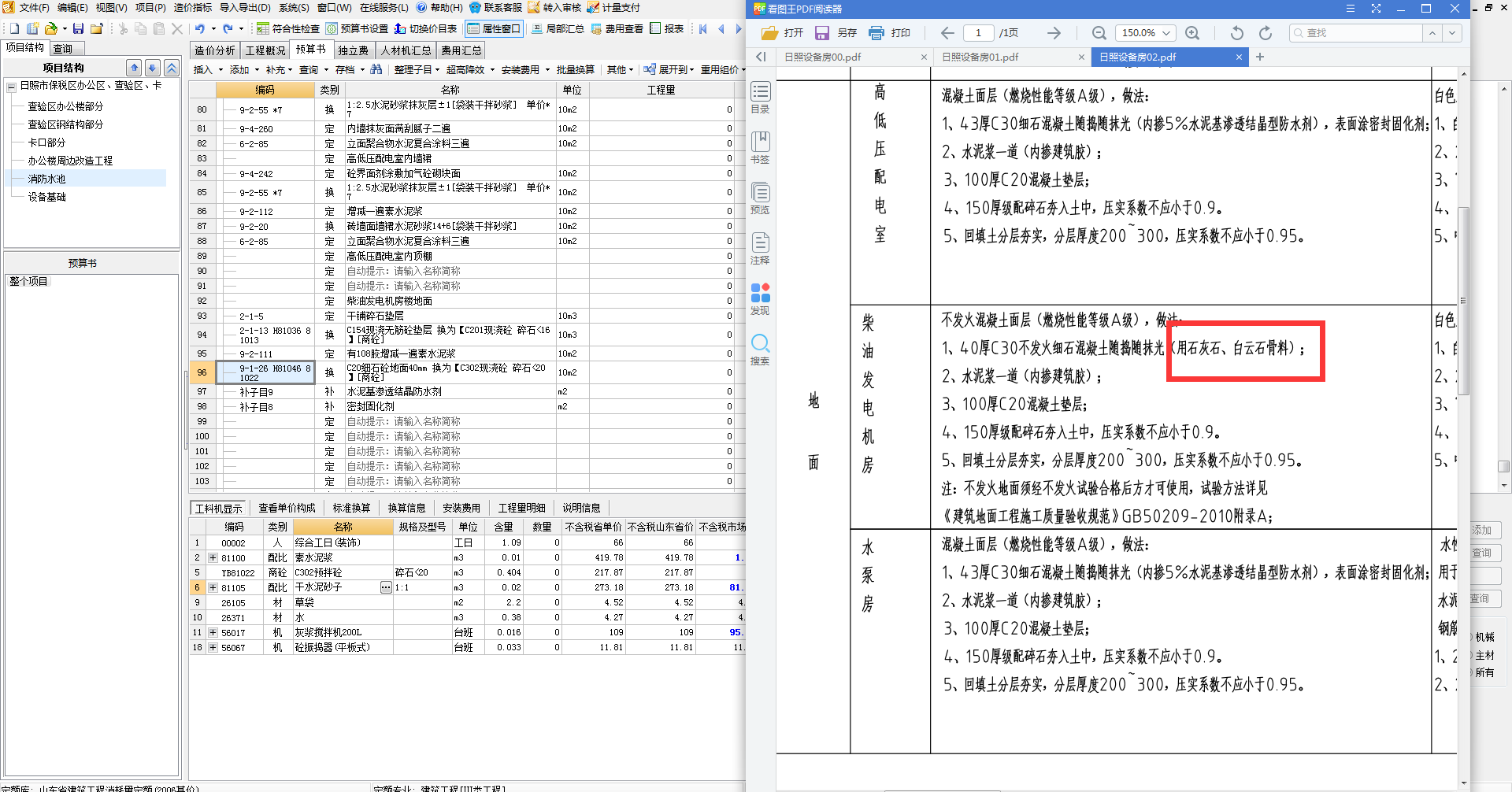
Task: Click the double-up collapse icon in 项目结构 header
Action: click(x=171, y=68)
